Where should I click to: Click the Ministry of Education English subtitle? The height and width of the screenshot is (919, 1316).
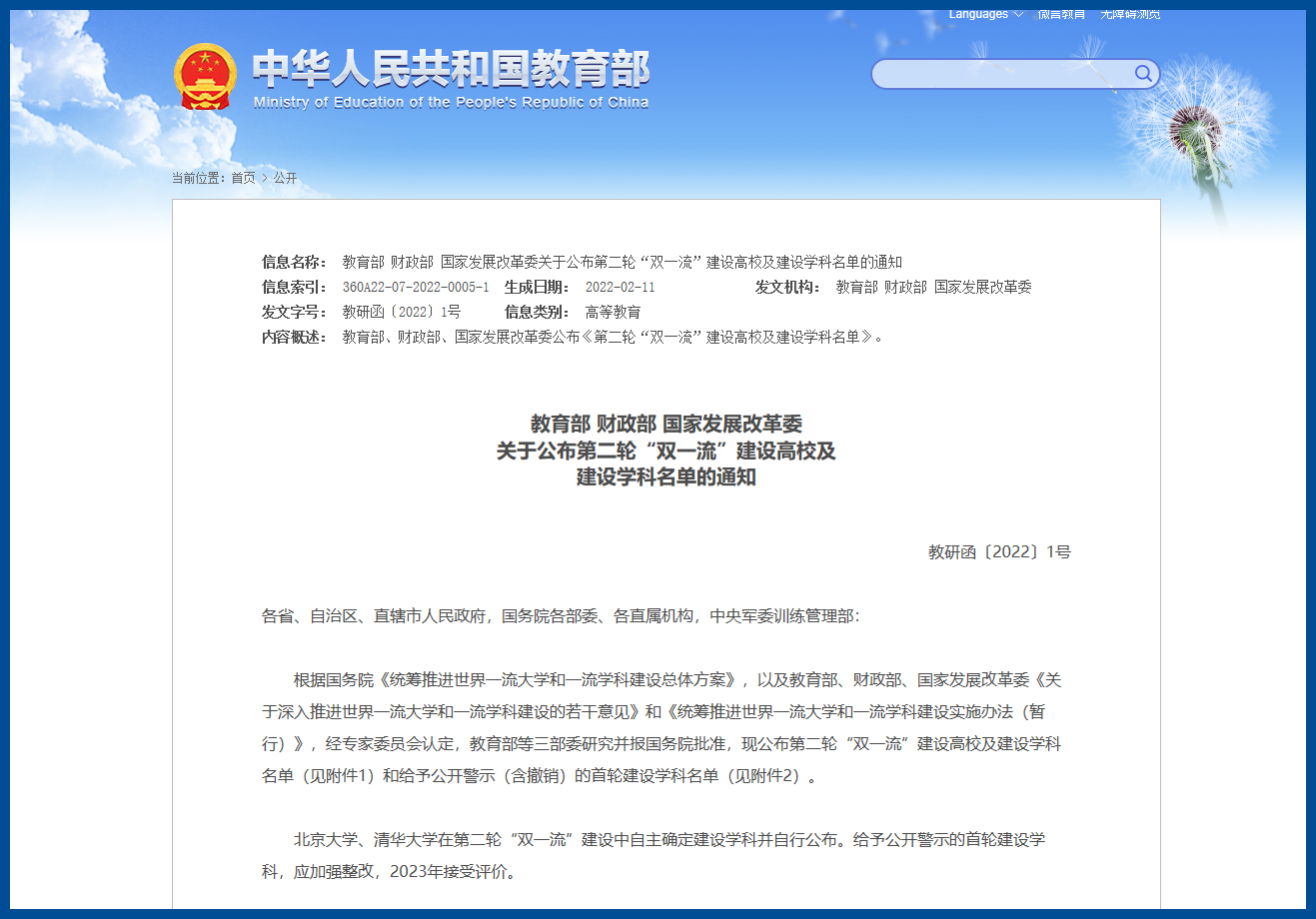point(451,102)
